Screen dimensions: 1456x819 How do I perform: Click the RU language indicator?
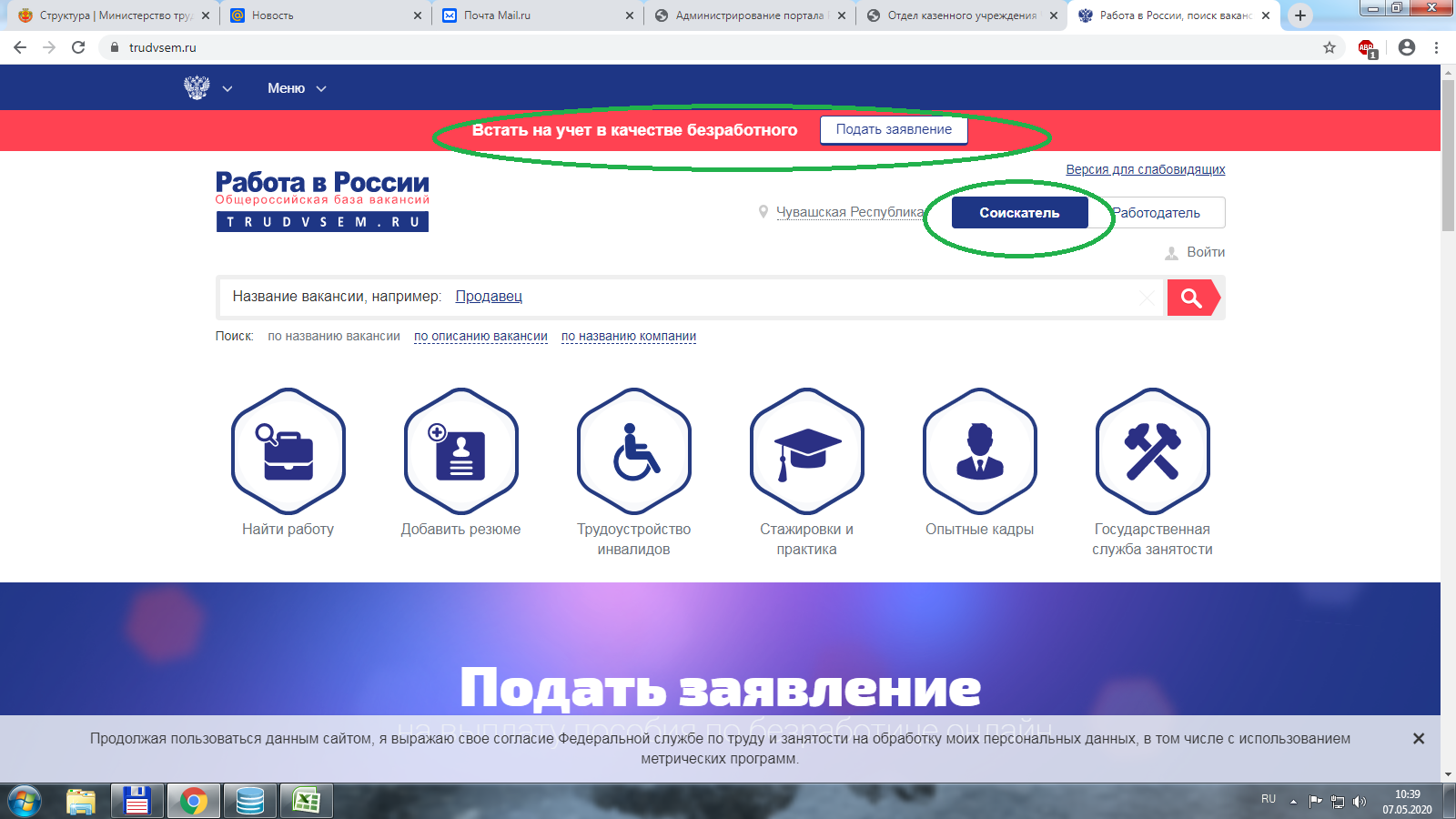(1269, 799)
